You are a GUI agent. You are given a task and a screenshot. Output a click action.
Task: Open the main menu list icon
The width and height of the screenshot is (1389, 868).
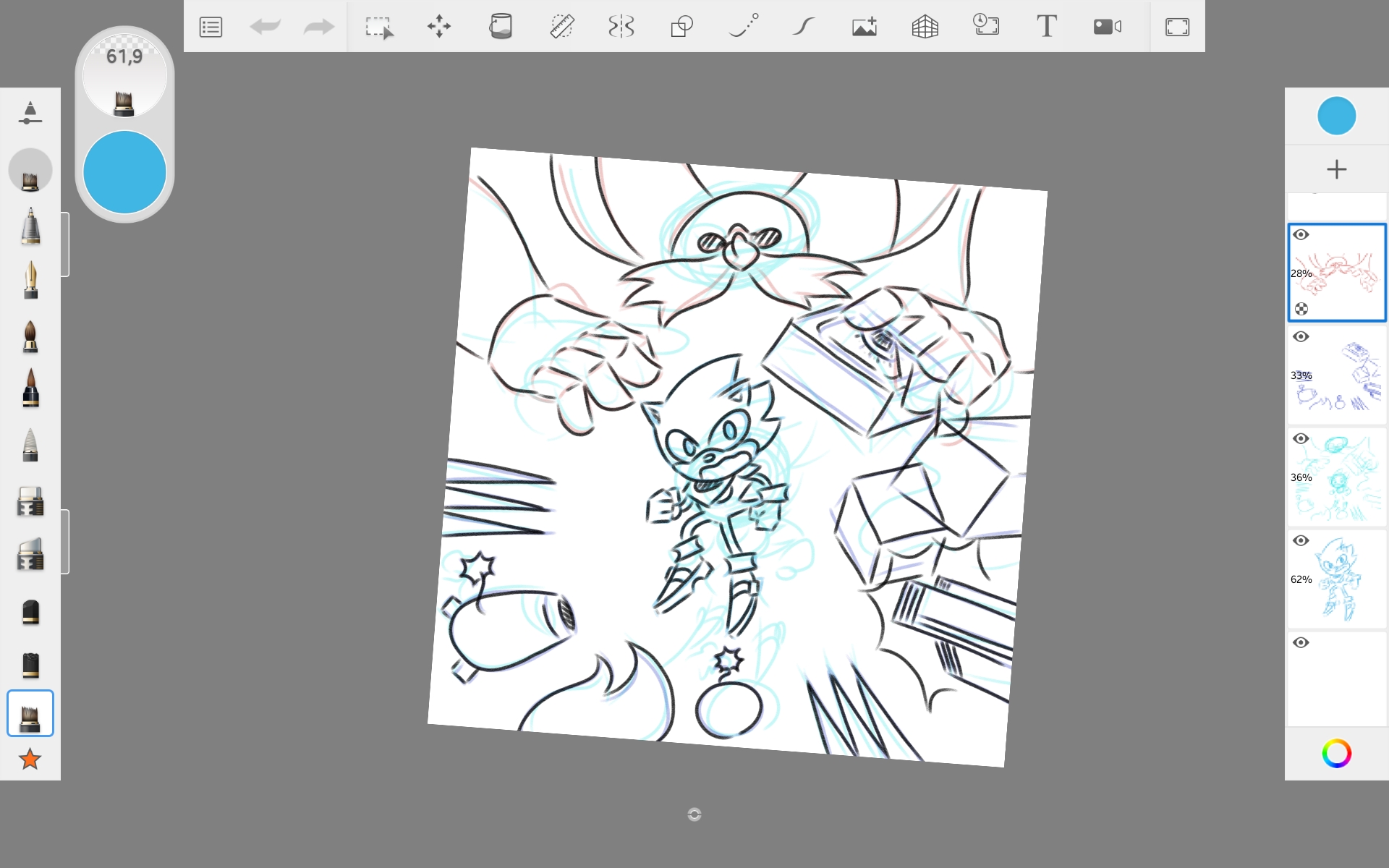click(211, 27)
